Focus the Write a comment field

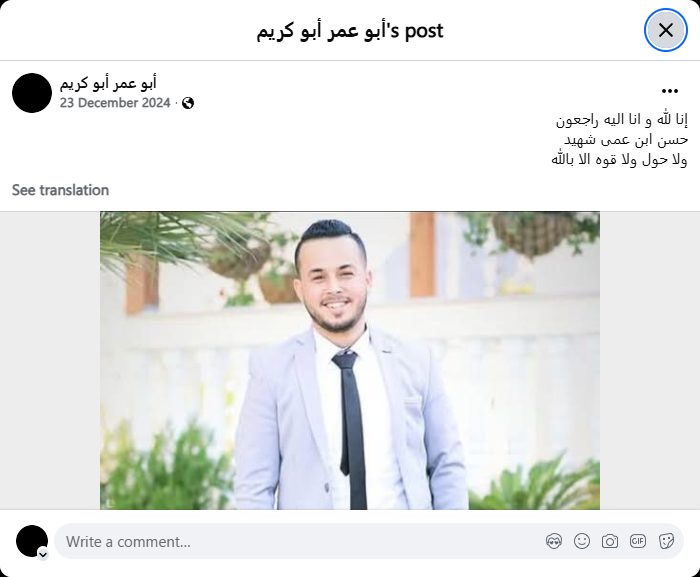click(369, 541)
